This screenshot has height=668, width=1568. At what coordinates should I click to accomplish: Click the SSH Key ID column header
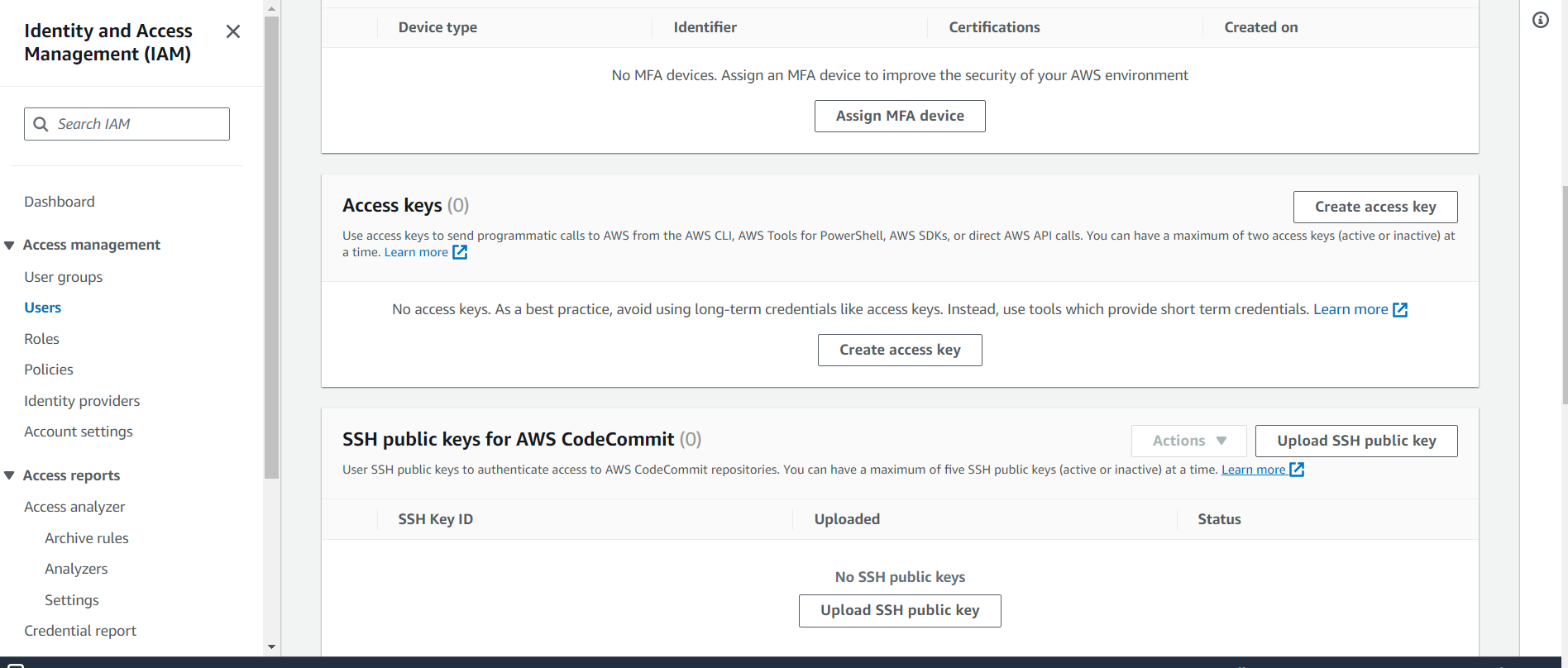point(436,519)
